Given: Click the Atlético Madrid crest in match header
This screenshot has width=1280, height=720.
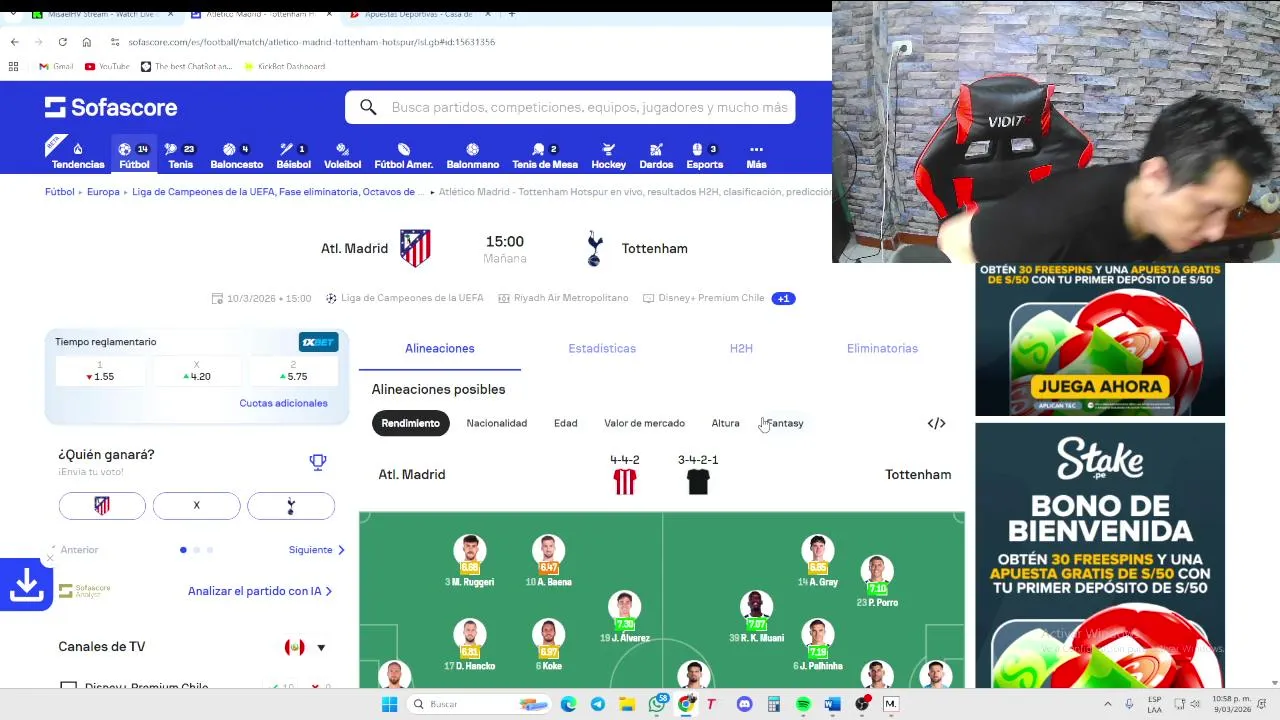Looking at the screenshot, I should [415, 248].
